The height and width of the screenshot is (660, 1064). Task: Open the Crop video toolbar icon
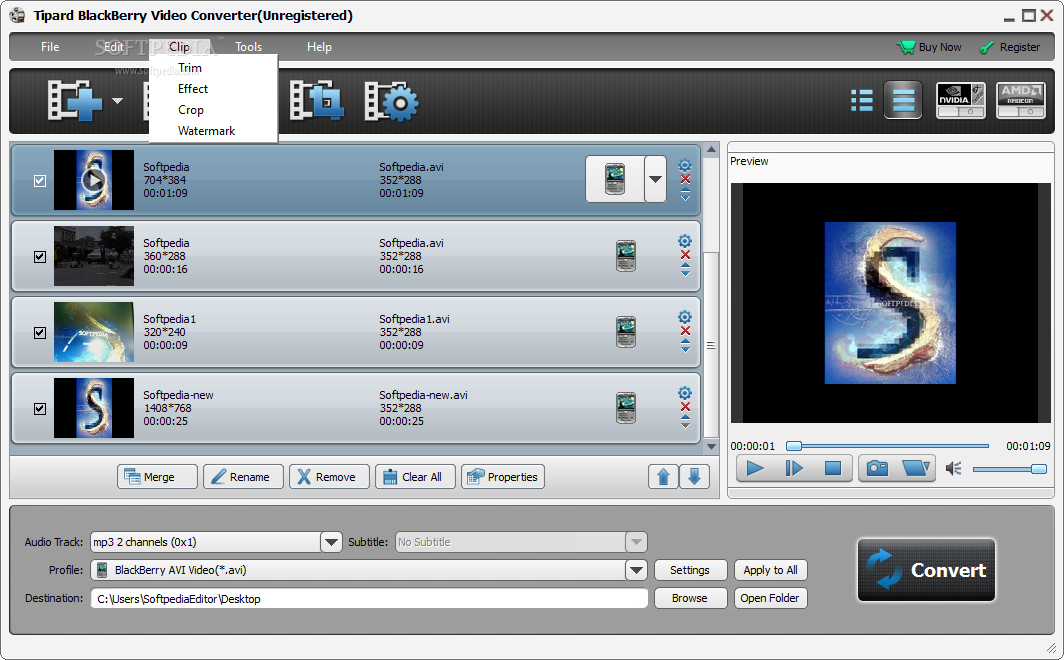click(316, 100)
